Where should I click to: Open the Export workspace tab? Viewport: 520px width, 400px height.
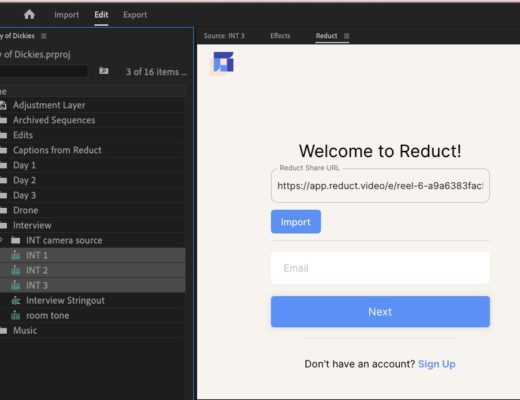coord(135,15)
